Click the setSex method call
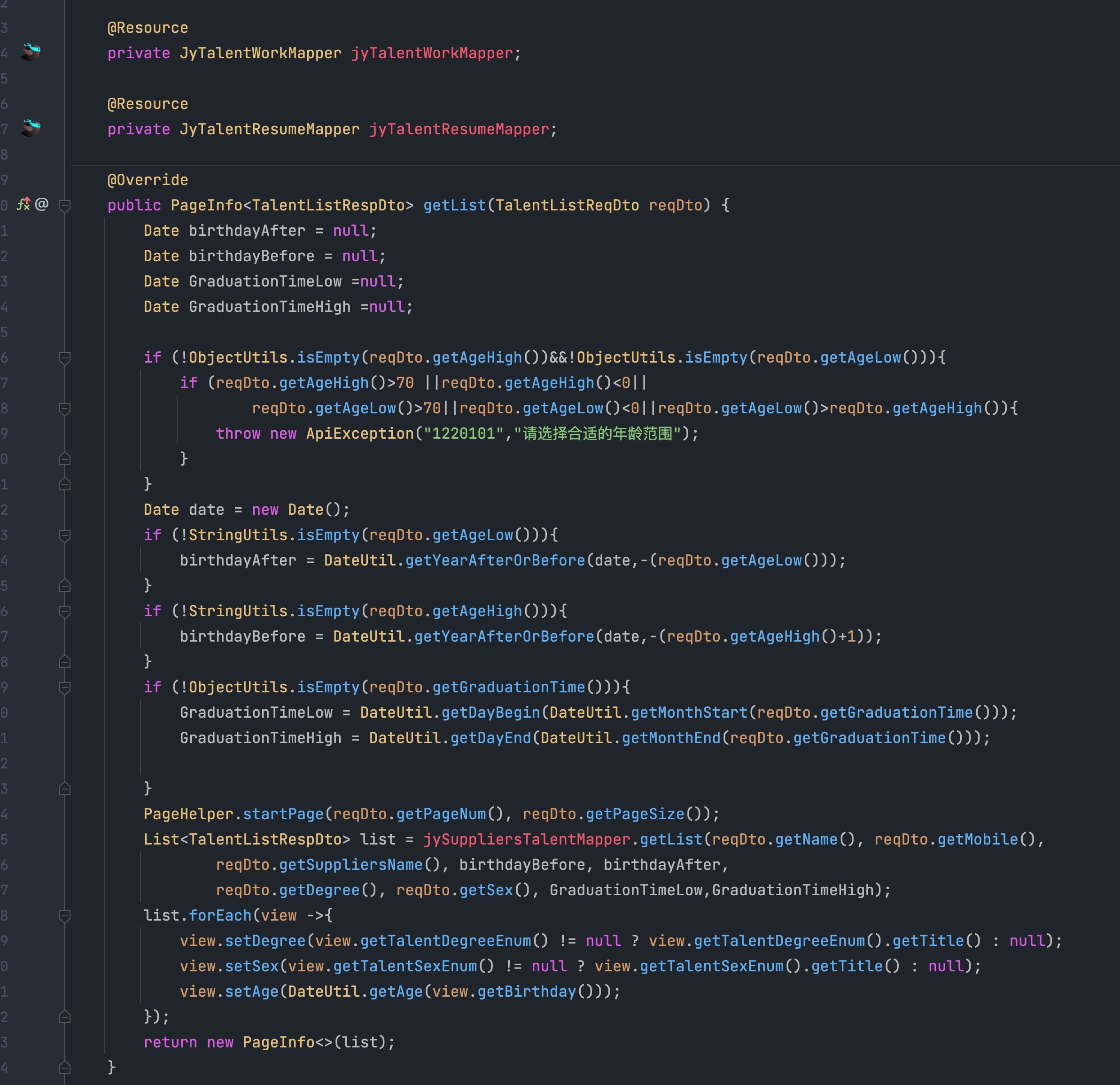The height and width of the screenshot is (1085, 1120). [x=252, y=966]
